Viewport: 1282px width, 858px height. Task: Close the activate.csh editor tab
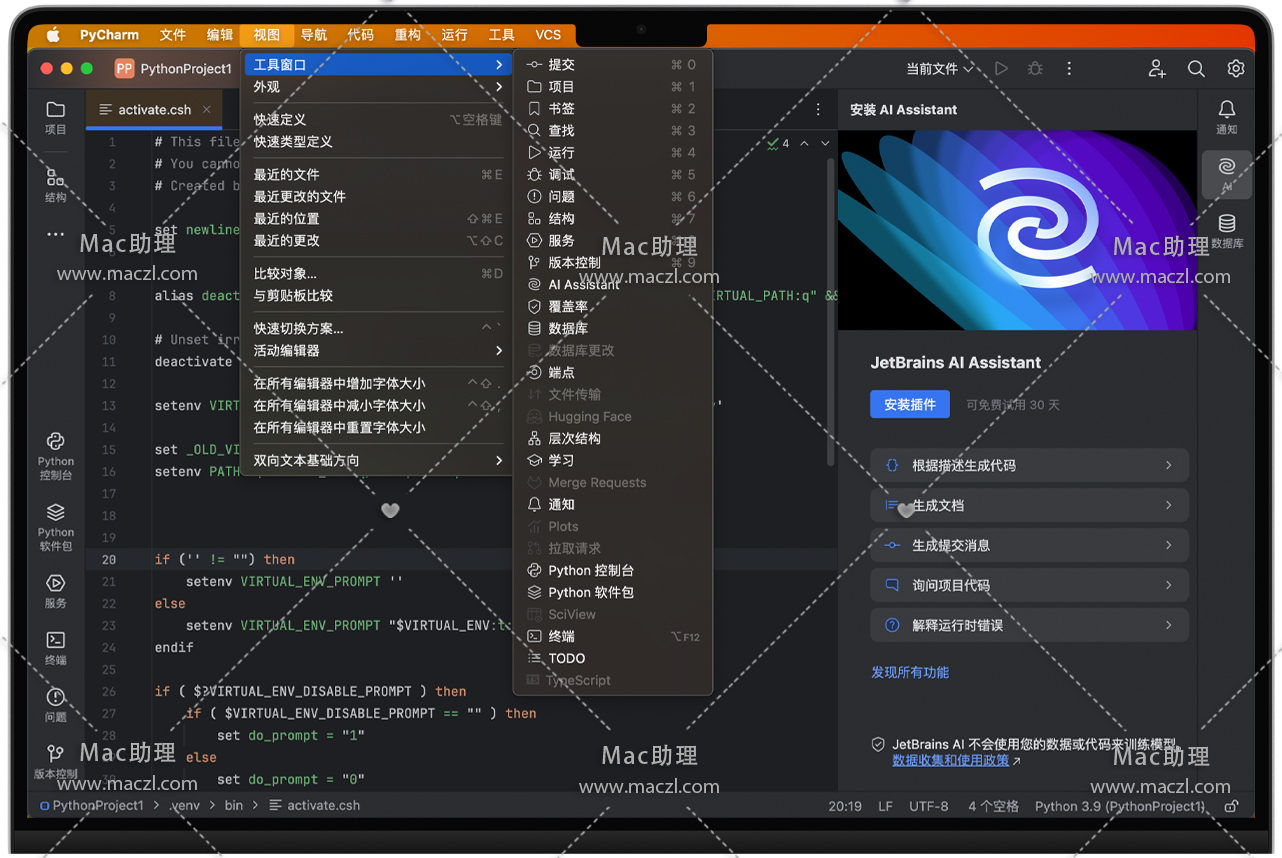point(207,110)
